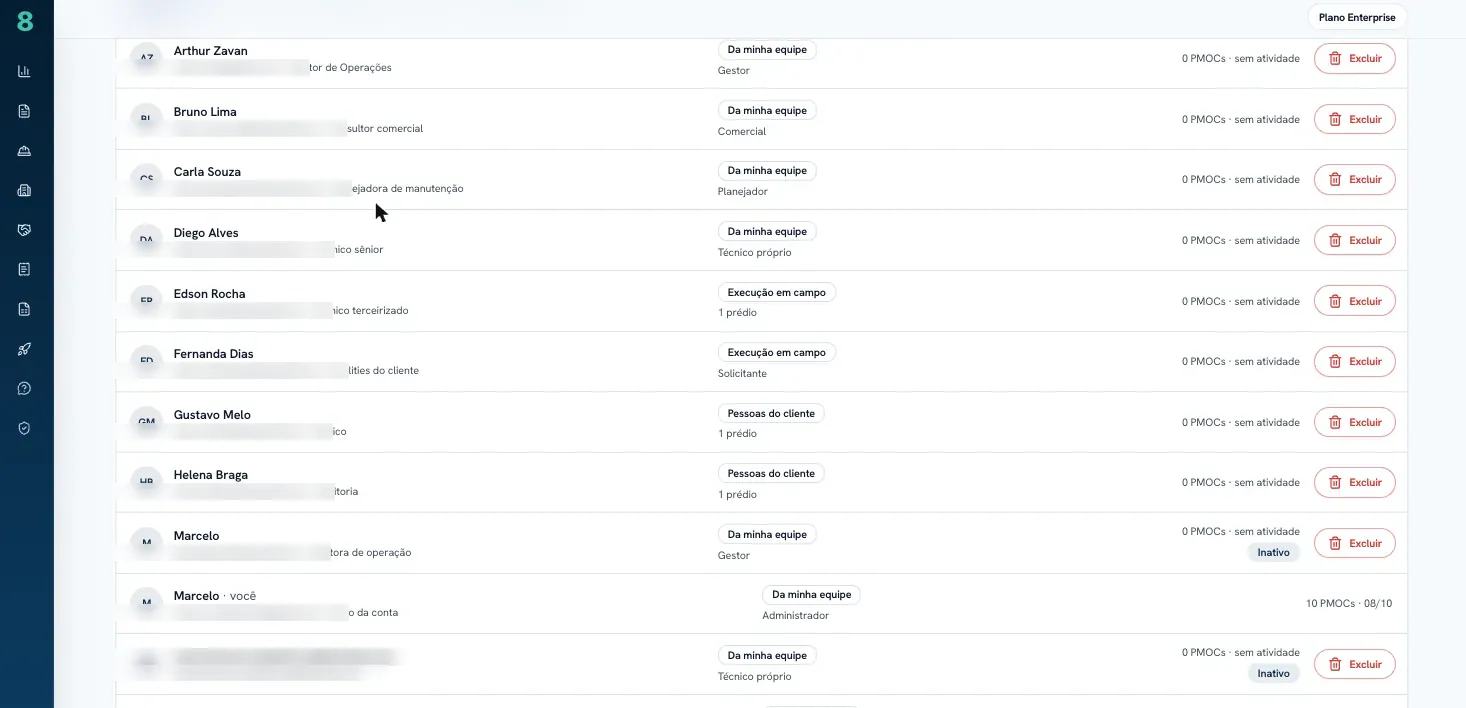Click Da minha equipe tag for Arthur Zavan
This screenshot has width=1466, height=708.
pos(767,50)
